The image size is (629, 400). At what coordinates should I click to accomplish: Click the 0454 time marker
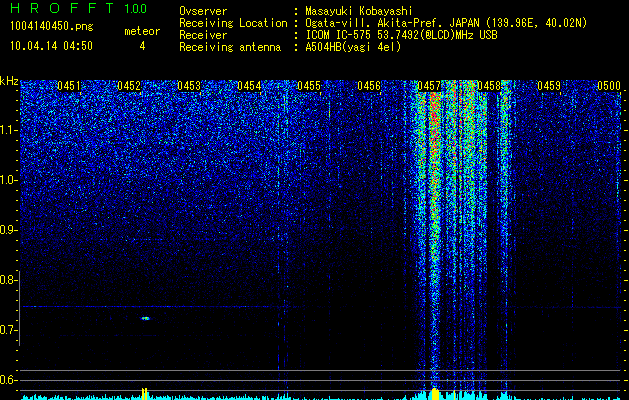click(249, 86)
